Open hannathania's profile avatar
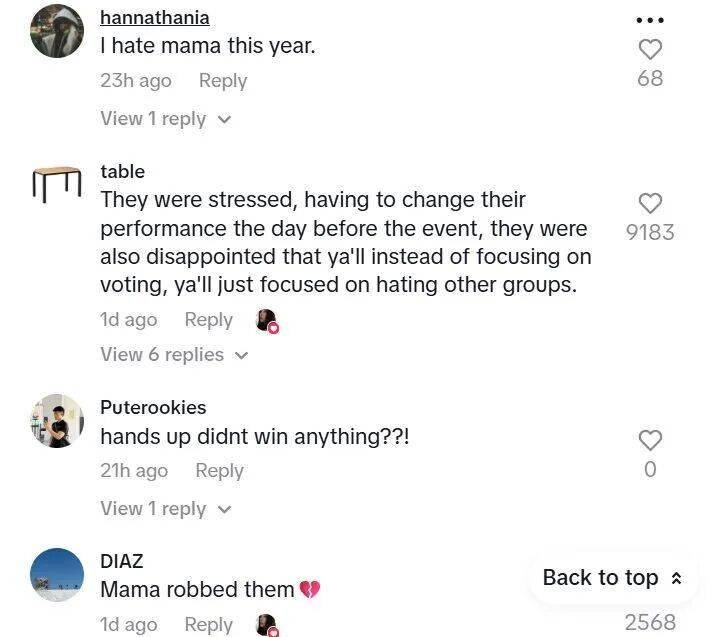The height and width of the screenshot is (637, 709). tap(57, 31)
